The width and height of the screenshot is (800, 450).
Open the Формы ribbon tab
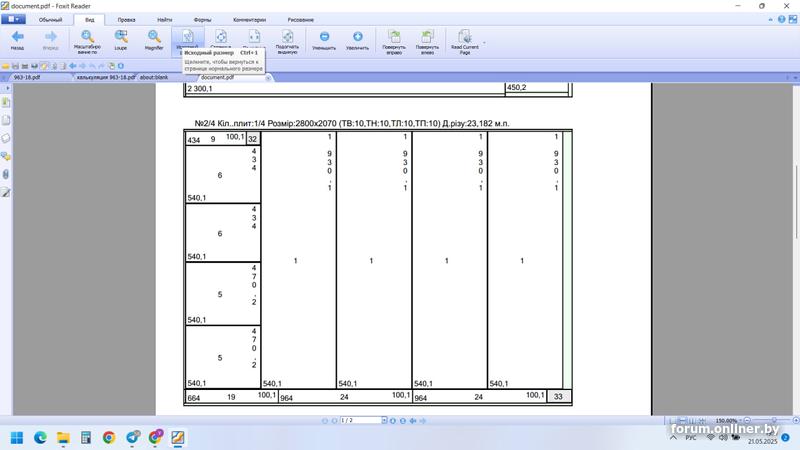(202, 20)
